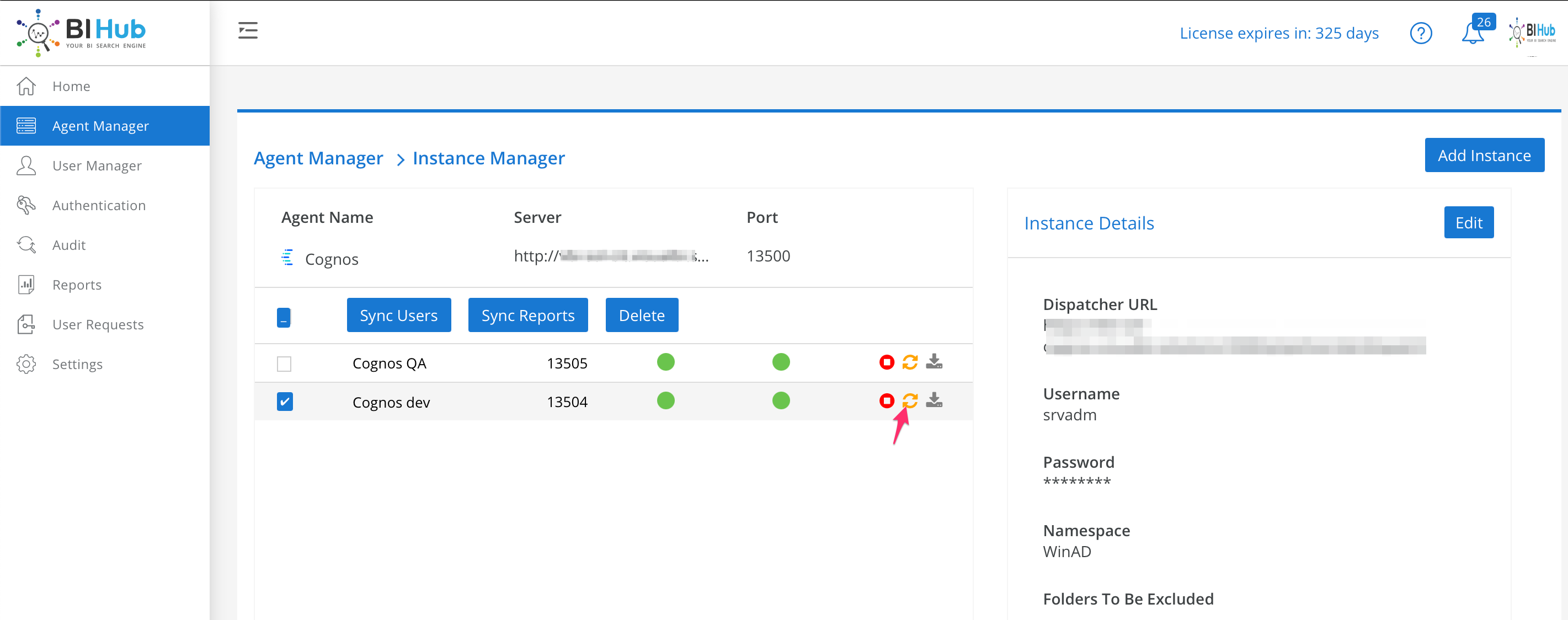1568x620 pixels.
Task: Click the Sync Users button
Action: coord(399,315)
